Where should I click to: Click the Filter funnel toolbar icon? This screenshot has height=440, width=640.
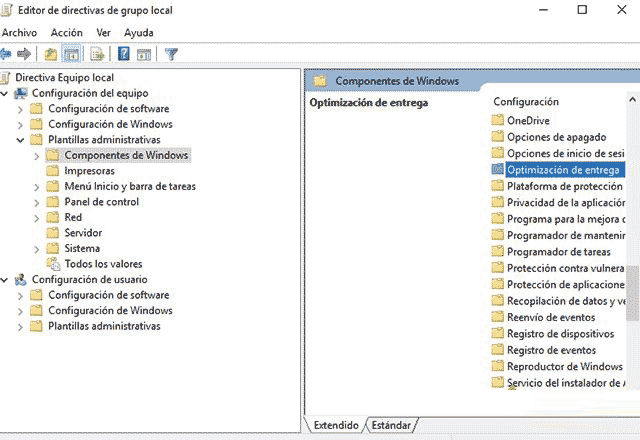[x=171, y=54]
